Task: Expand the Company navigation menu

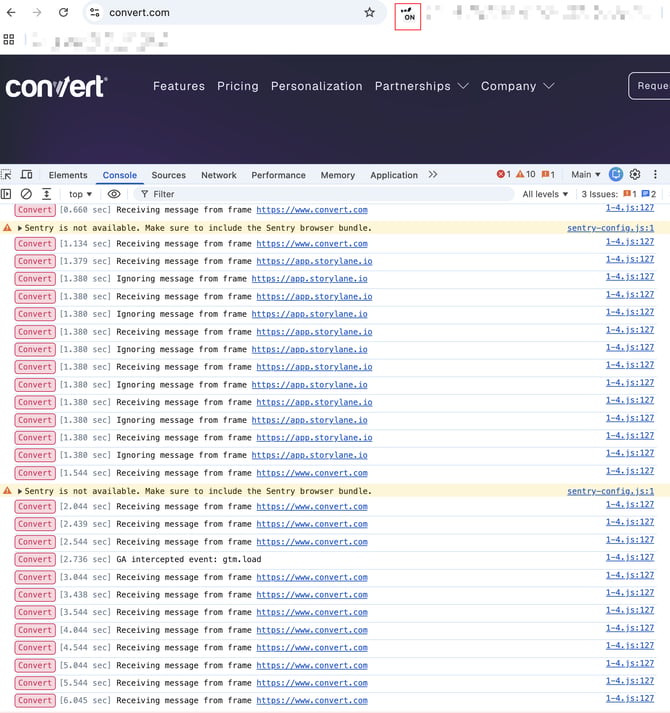Action: tap(517, 86)
